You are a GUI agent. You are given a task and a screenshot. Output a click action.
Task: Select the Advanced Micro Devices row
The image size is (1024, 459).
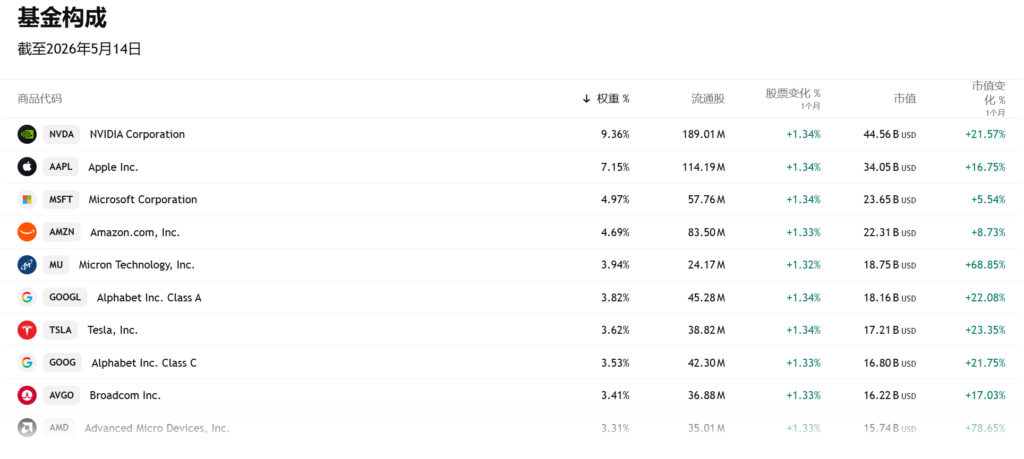click(512, 428)
